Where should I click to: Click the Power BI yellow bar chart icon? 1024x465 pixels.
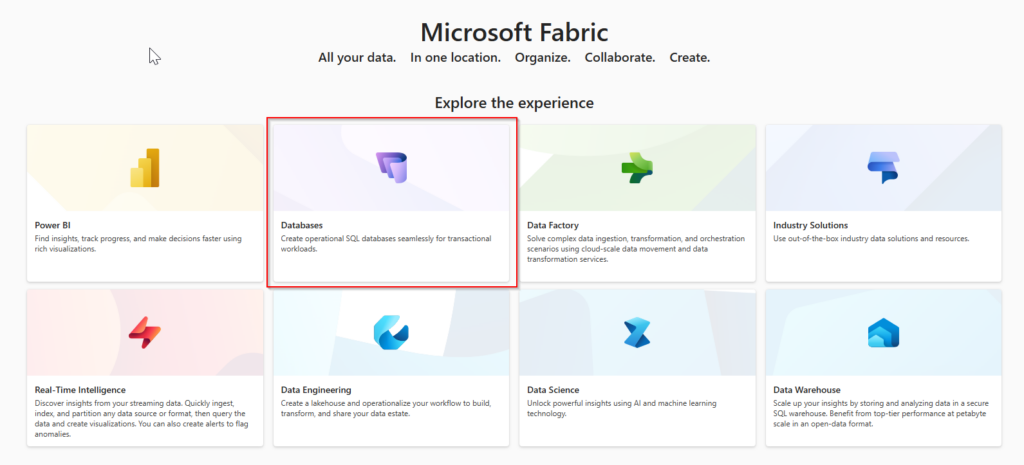(145, 168)
